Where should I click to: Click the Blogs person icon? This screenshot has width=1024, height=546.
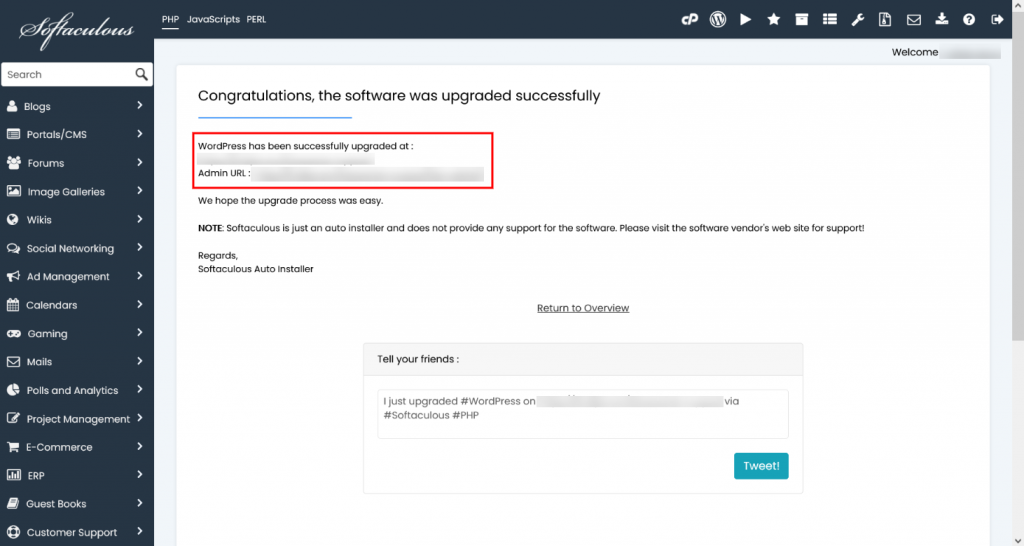tap(12, 106)
